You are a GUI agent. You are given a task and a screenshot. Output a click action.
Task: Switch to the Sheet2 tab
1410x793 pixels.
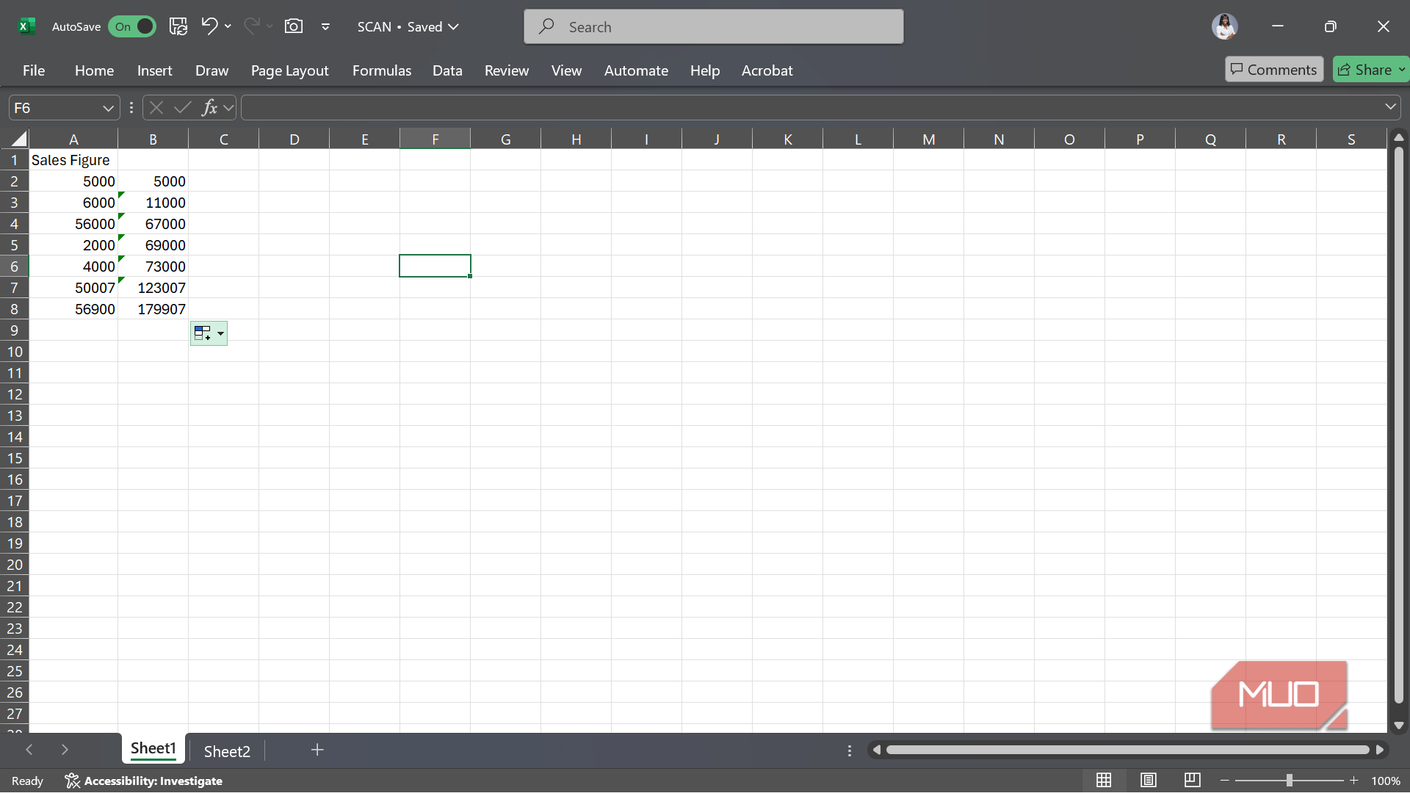pyautogui.click(x=227, y=751)
